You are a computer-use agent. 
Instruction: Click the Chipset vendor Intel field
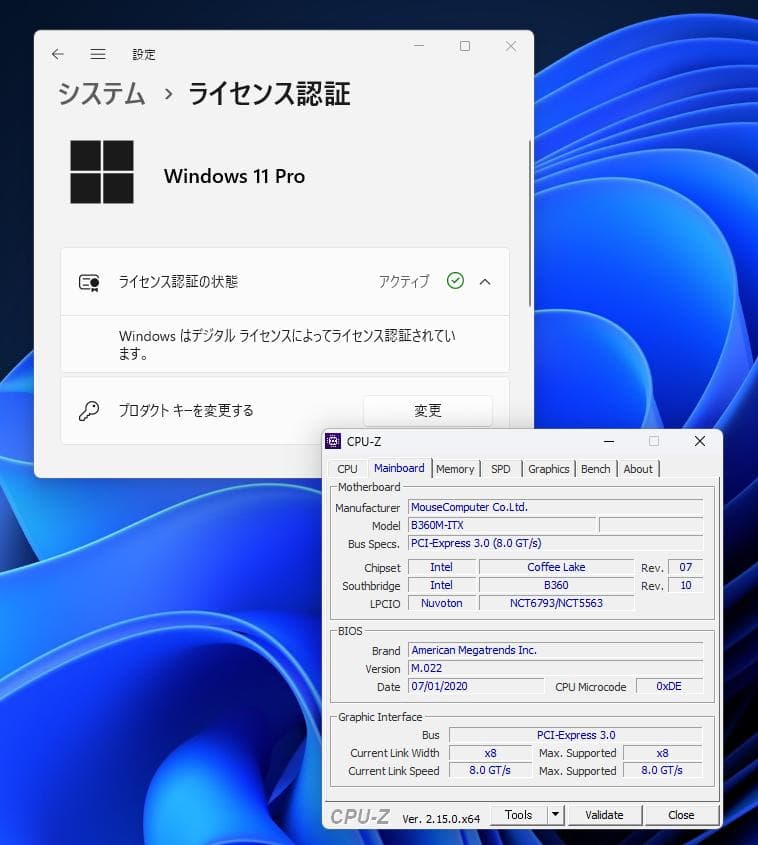click(442, 567)
